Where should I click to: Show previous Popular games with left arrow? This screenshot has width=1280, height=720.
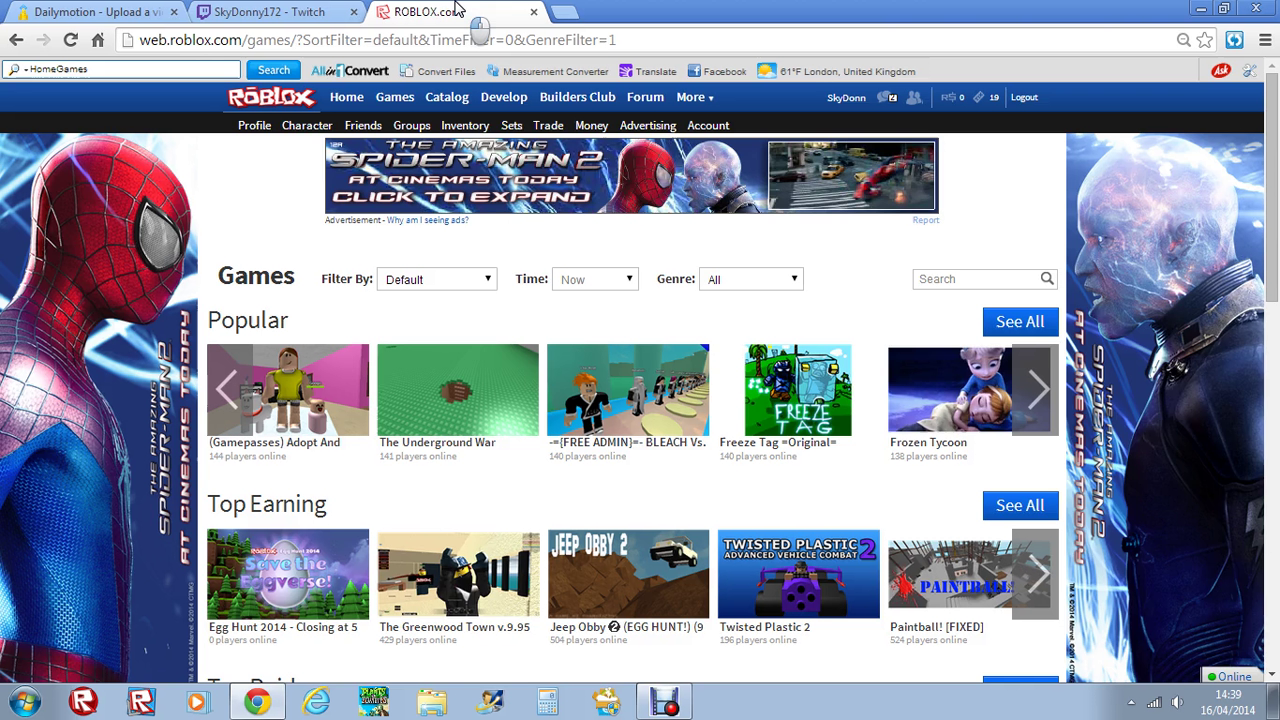(227, 390)
